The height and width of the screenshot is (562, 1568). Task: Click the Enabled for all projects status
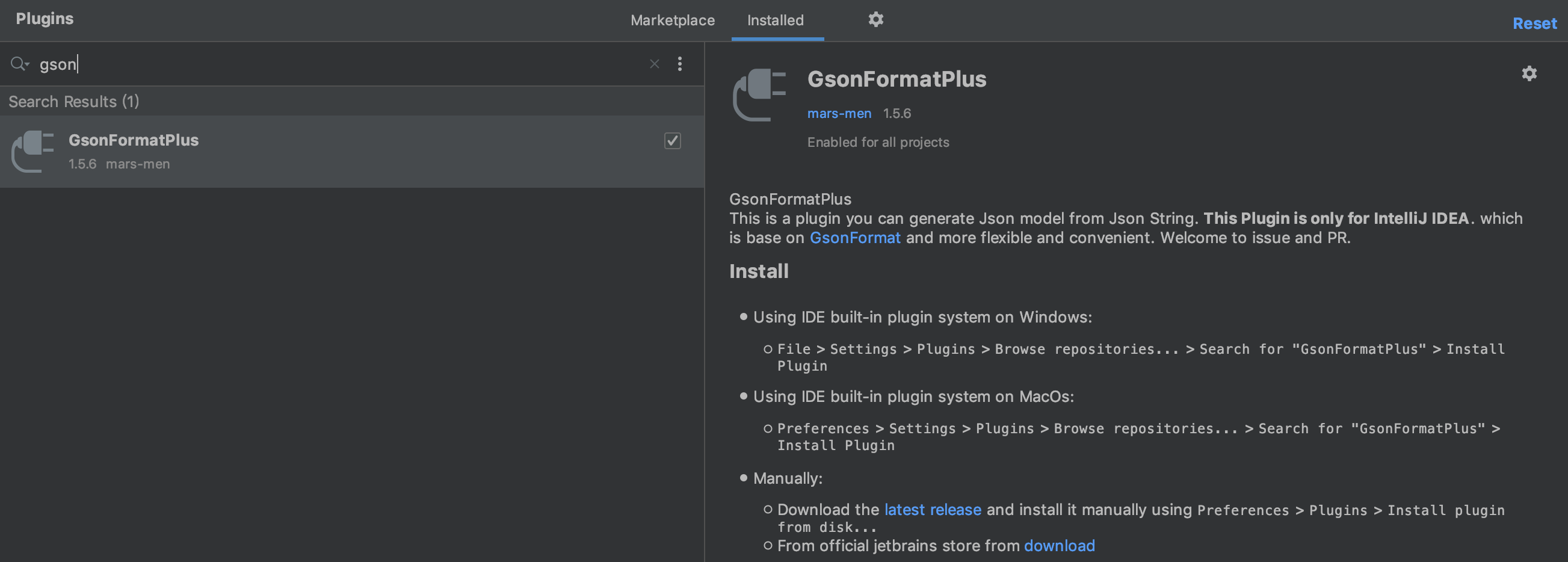click(878, 142)
